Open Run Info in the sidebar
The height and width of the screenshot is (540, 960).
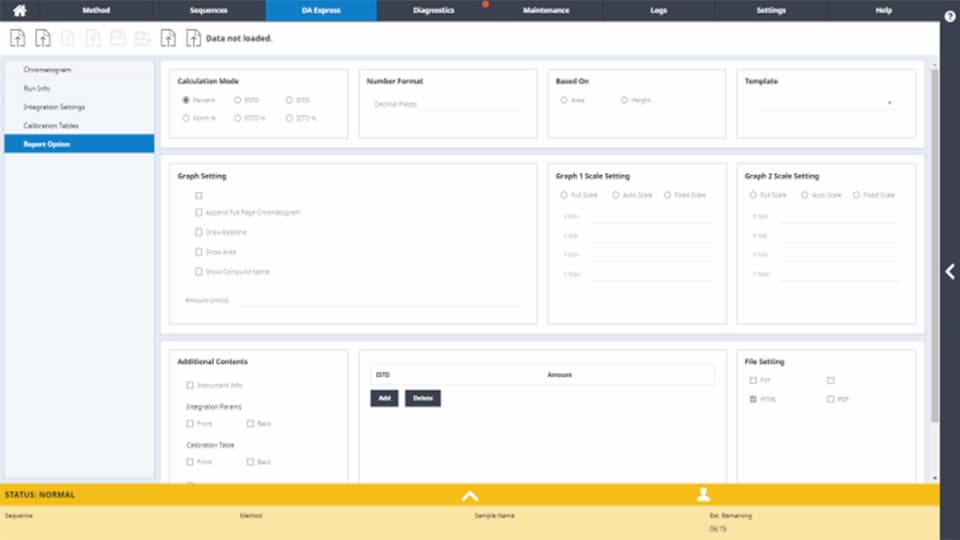click(79, 88)
